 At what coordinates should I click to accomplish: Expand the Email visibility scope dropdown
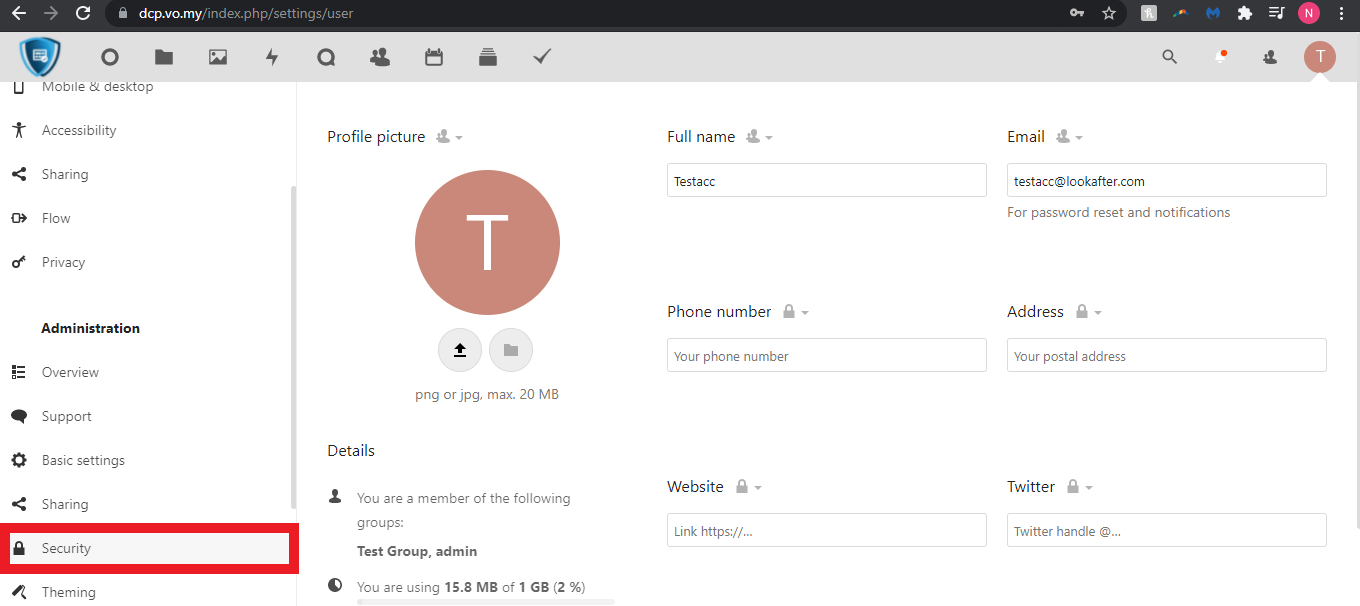(x=1069, y=137)
